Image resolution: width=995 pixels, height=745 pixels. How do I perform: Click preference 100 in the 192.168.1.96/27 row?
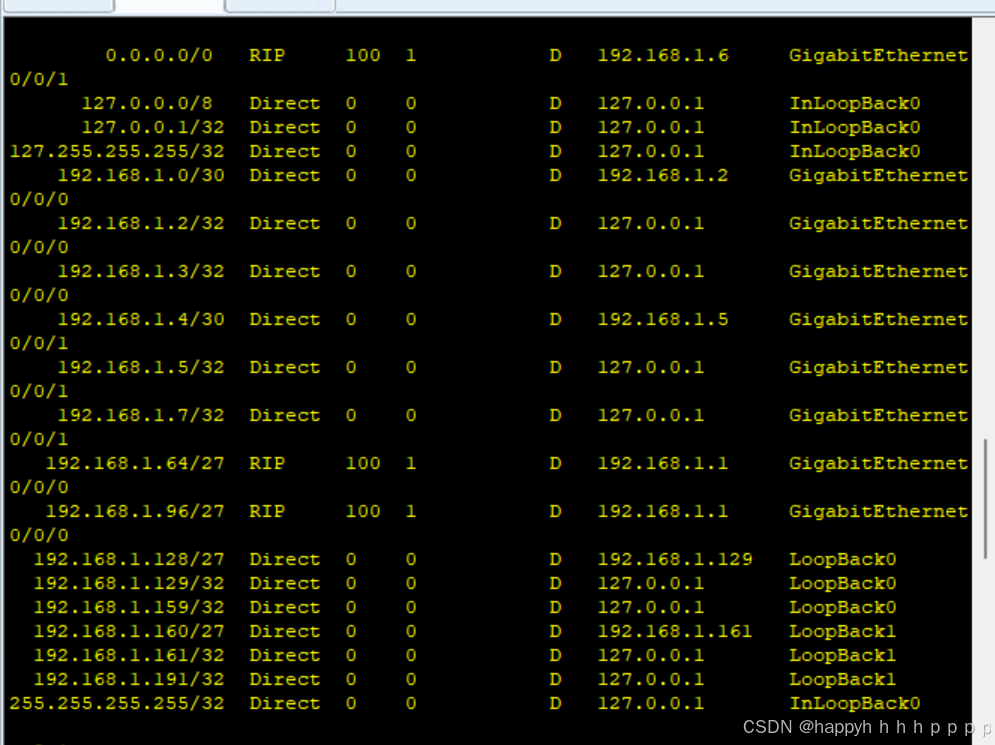(x=363, y=511)
